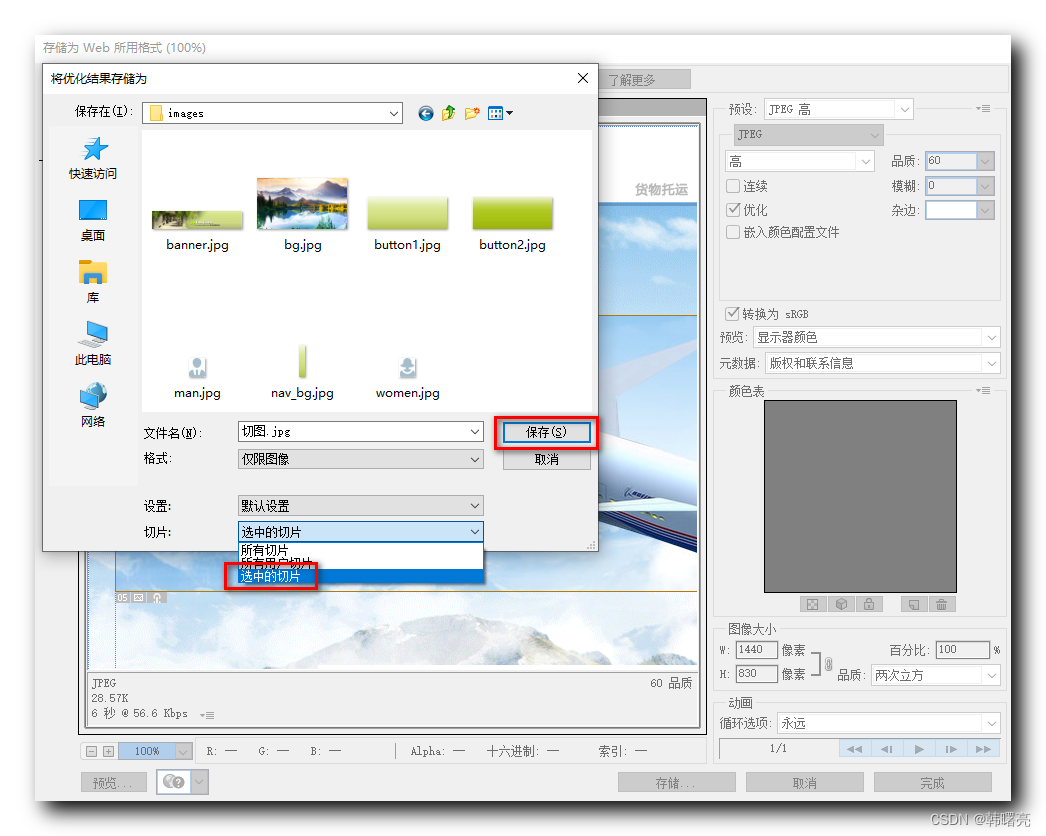Open Libraries (库) location
Image resolution: width=1046 pixels, height=836 pixels.
pos(93,282)
